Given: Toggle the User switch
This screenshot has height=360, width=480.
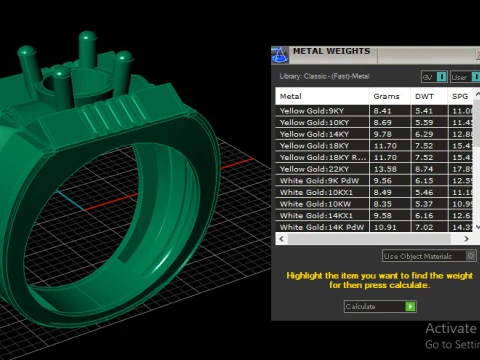Looking at the screenshot, I should 465,77.
